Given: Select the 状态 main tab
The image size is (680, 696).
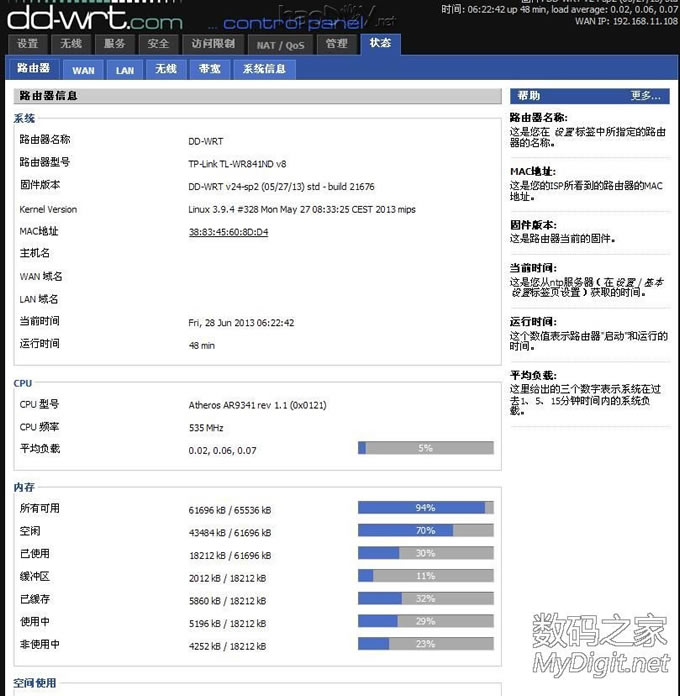Looking at the screenshot, I should 380,43.
